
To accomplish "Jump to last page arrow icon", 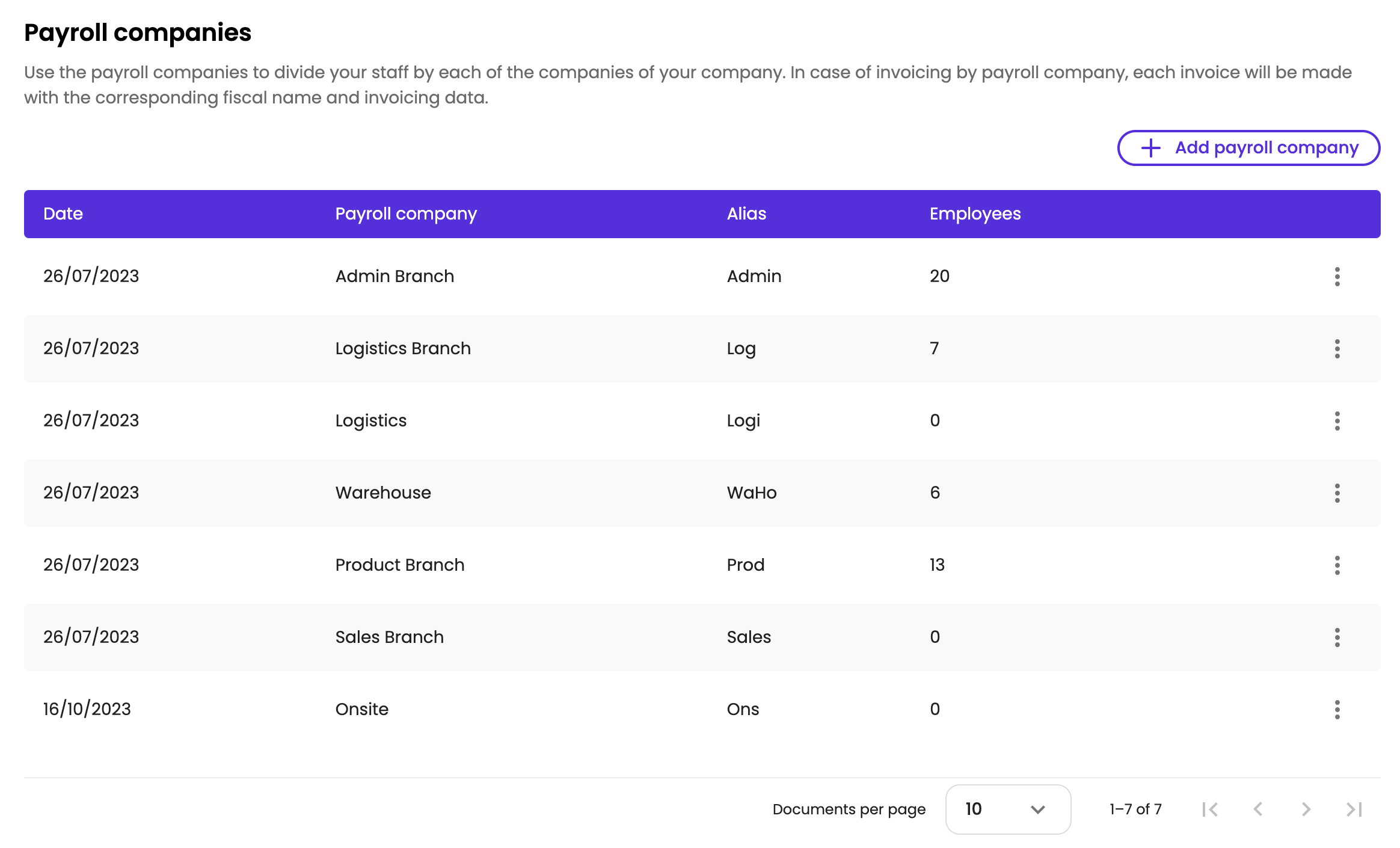I will (x=1354, y=810).
